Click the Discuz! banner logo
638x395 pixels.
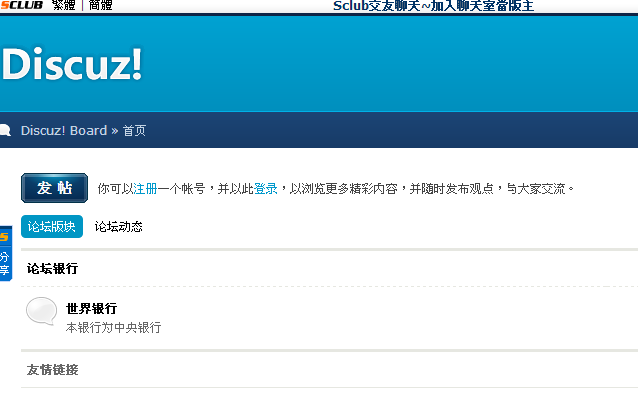[72, 63]
